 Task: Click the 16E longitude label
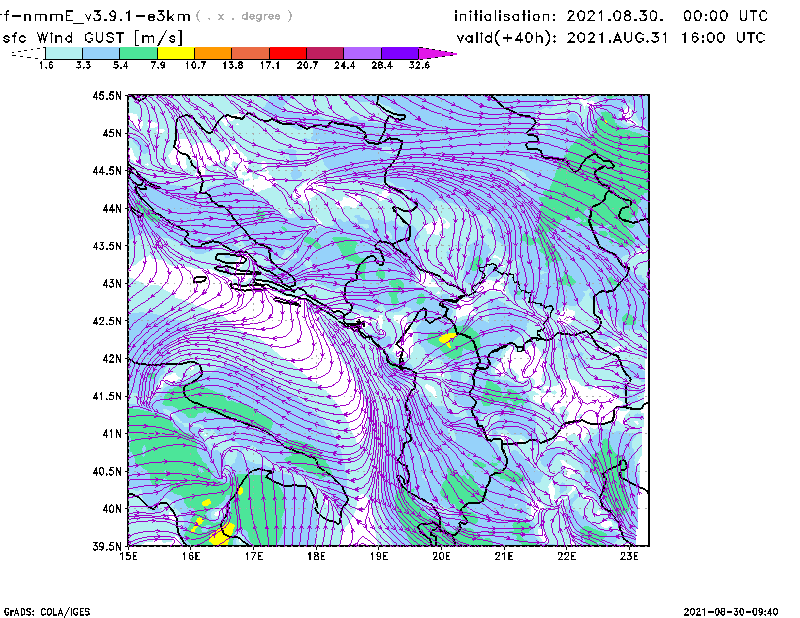[191, 556]
